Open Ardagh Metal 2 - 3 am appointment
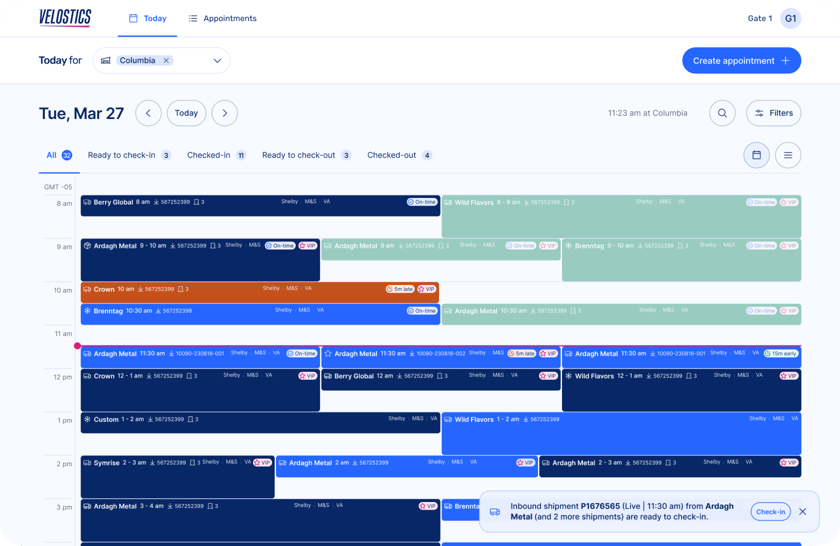Viewport: 840px width, 546px height. pos(670,466)
